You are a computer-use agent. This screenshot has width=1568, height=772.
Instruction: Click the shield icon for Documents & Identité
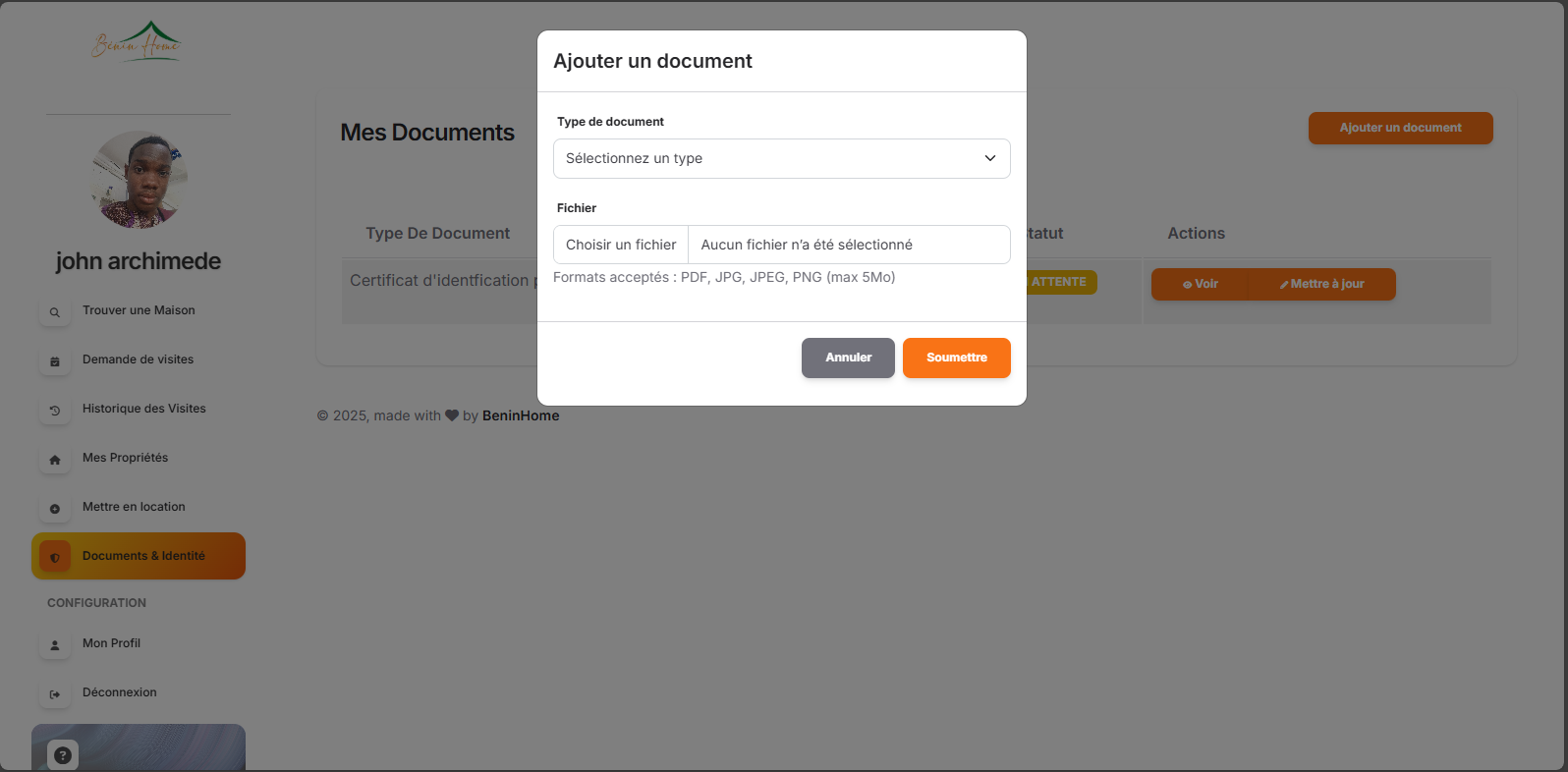(55, 557)
